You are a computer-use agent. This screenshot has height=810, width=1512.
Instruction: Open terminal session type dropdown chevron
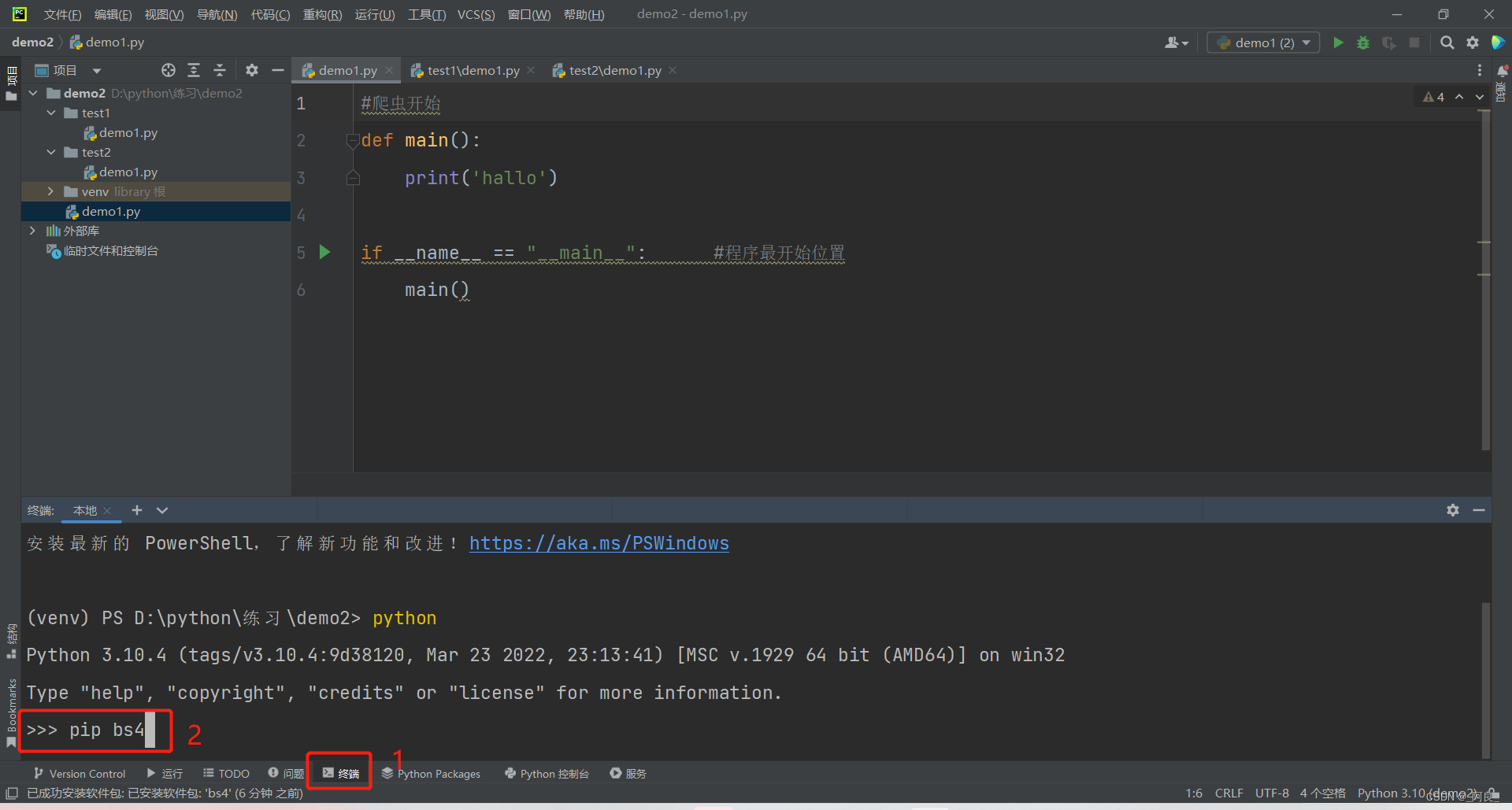(x=162, y=510)
